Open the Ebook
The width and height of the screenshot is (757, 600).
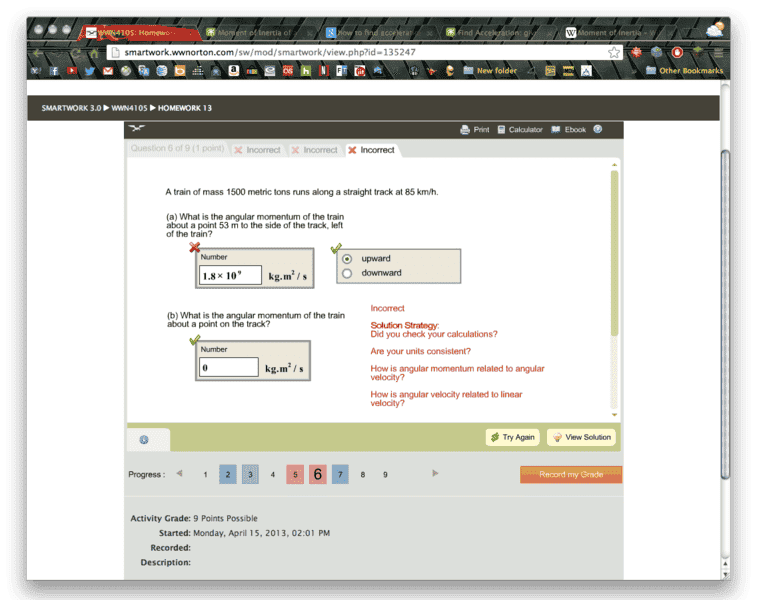[x=568, y=129]
